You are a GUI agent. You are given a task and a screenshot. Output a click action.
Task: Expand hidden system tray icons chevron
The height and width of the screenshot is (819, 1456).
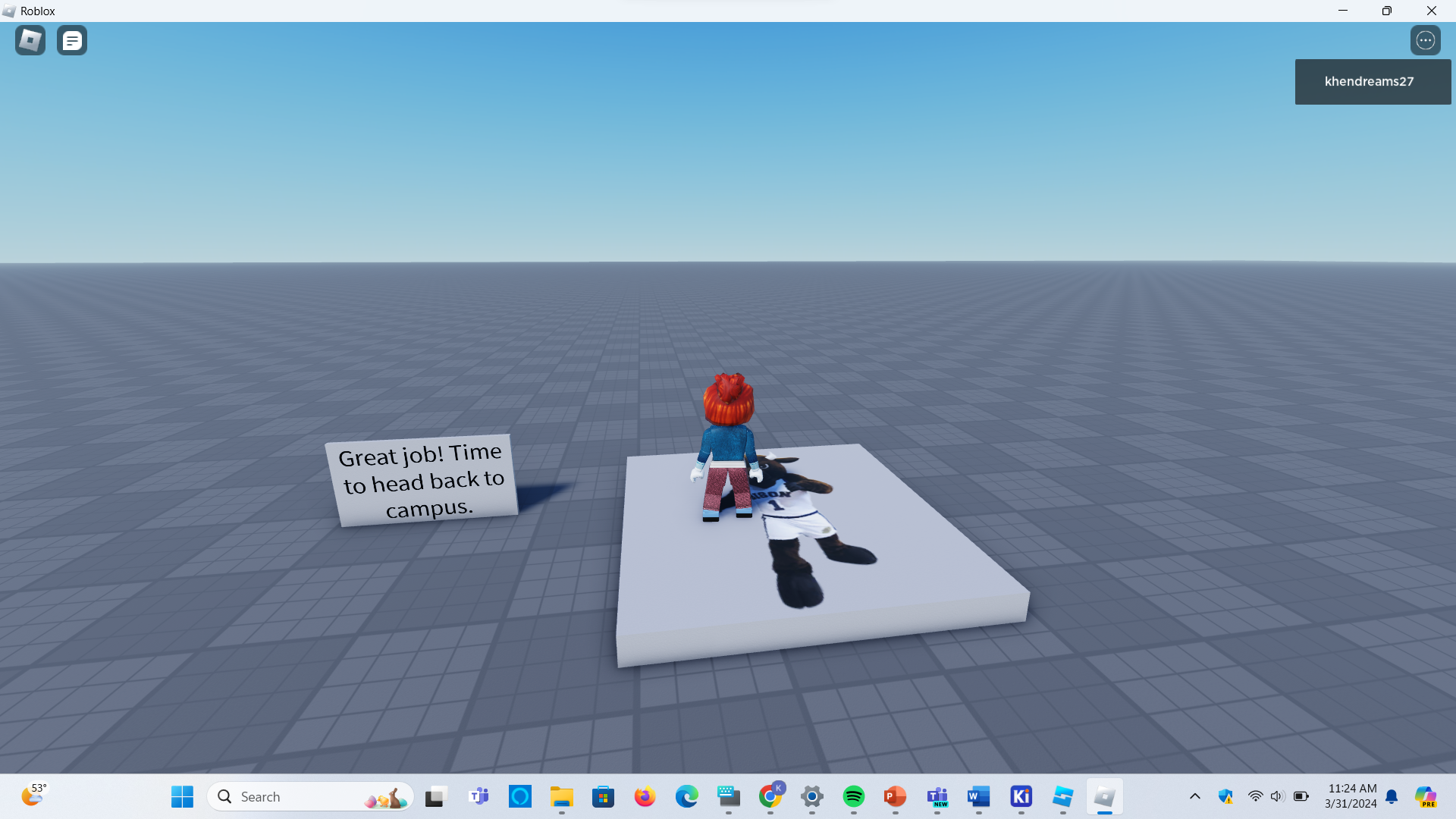click(1195, 796)
